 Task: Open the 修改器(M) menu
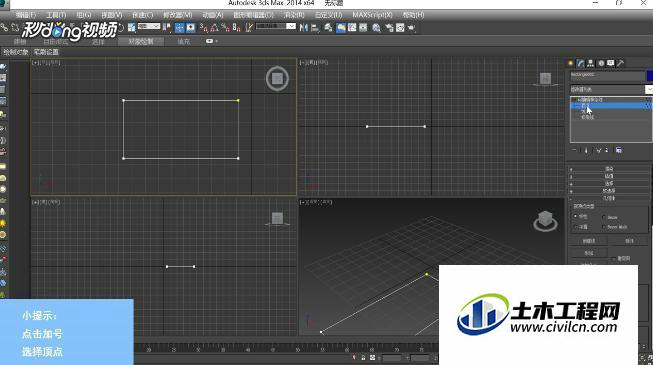click(177, 15)
